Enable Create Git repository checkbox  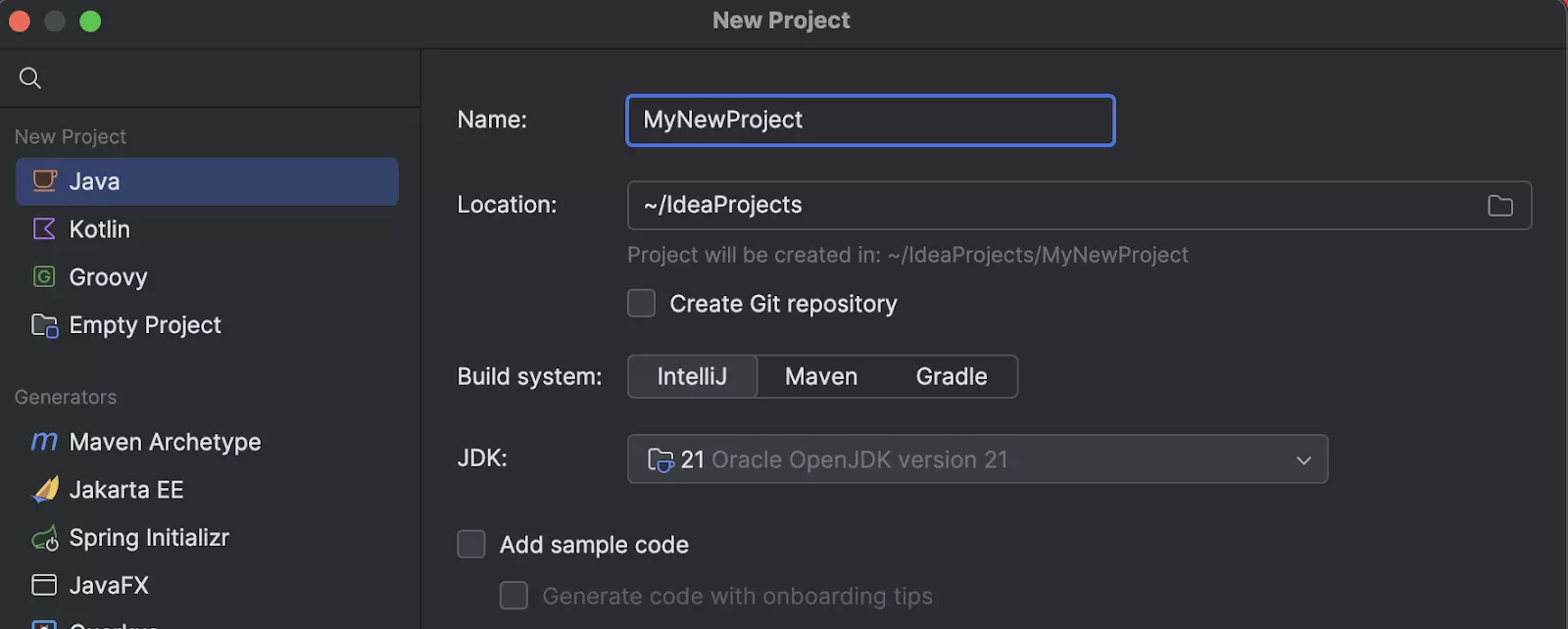pos(641,304)
